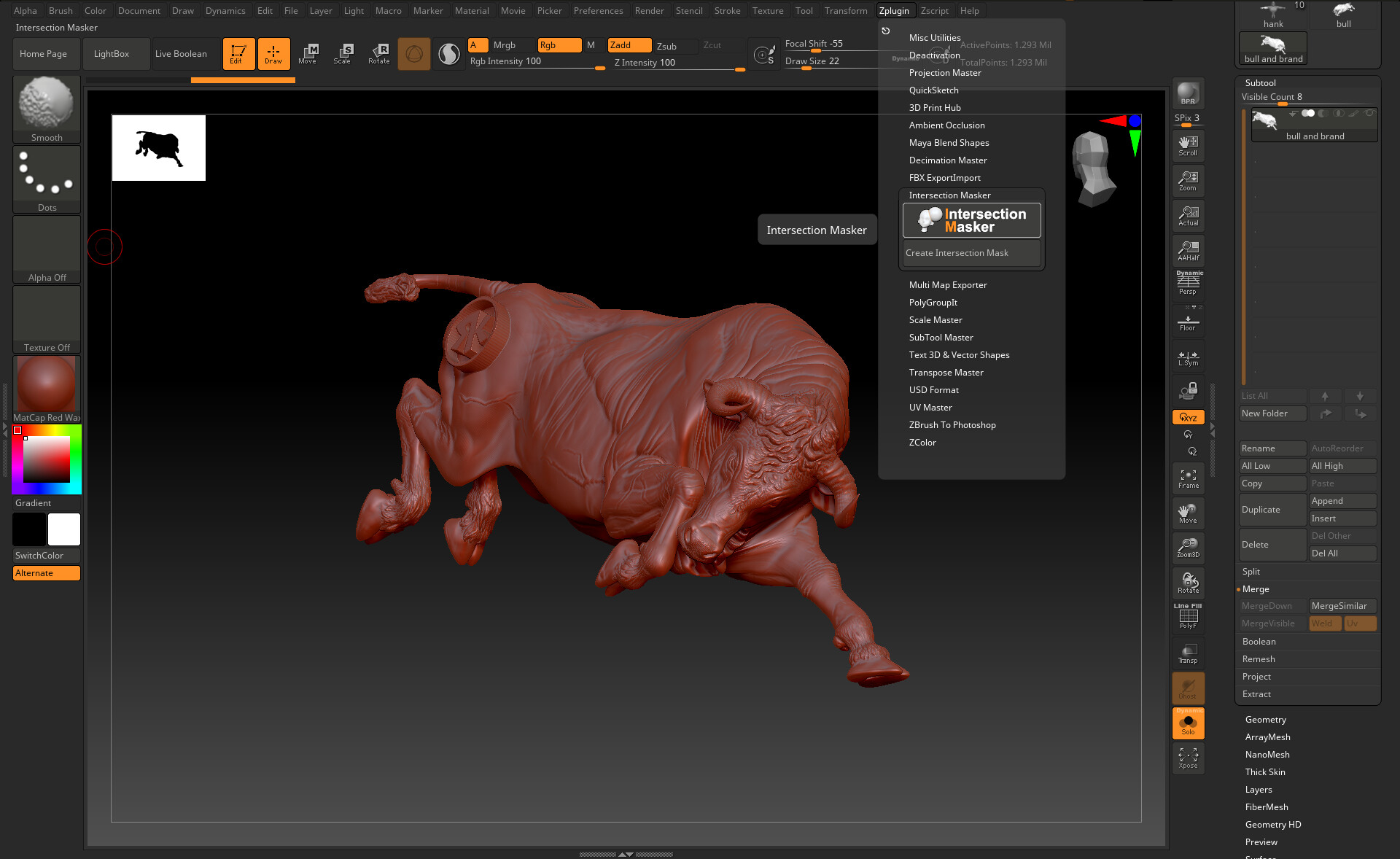1400x859 pixels.
Task: Expand the ArrayMesh subpalette
Action: point(1267,737)
